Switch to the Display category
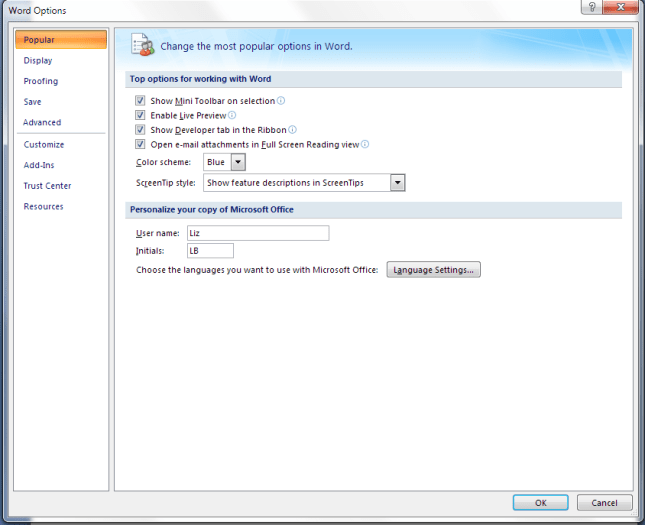This screenshot has height=525, width=645. coord(61,60)
